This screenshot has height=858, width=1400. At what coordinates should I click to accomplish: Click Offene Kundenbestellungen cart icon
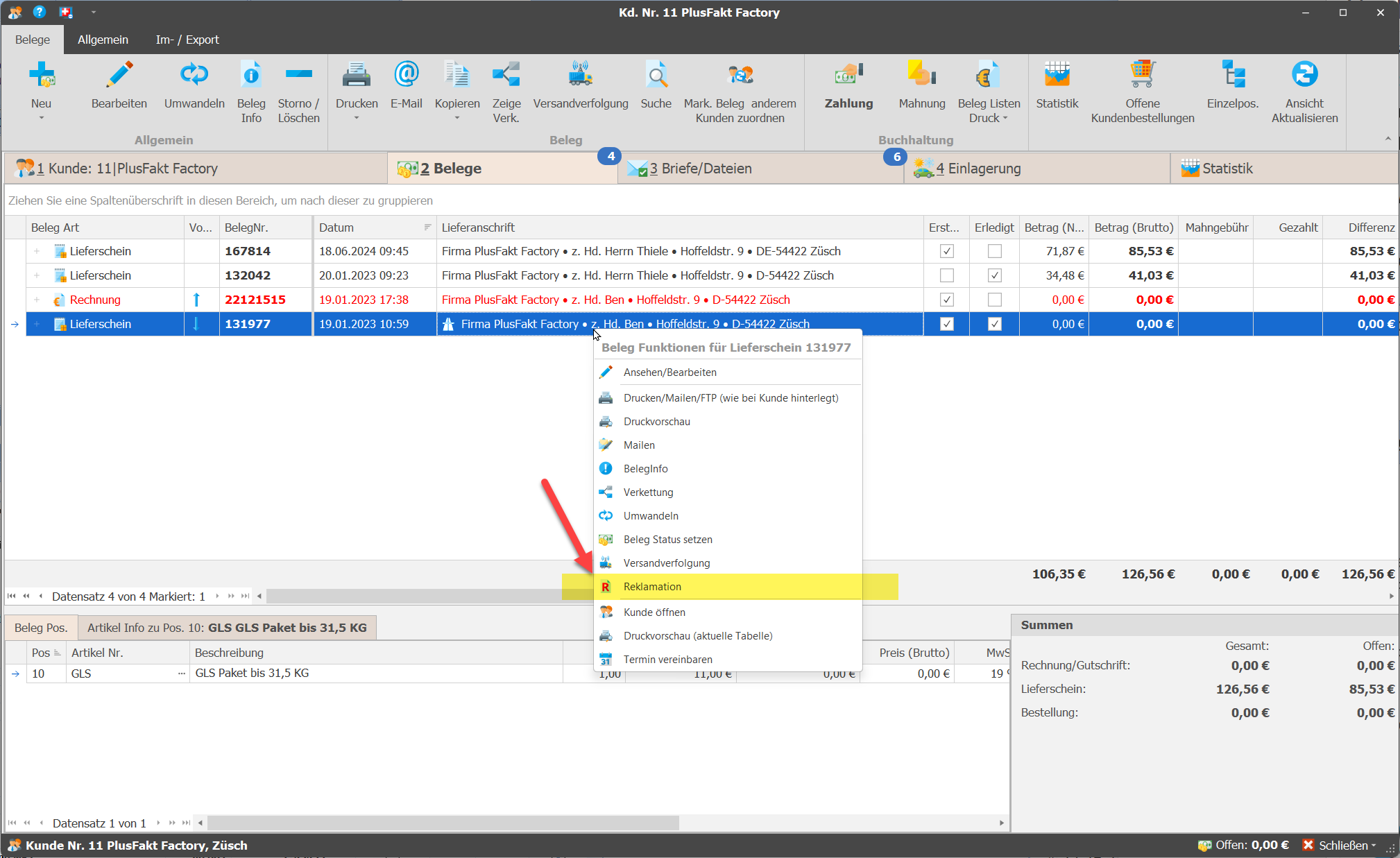tap(1143, 74)
